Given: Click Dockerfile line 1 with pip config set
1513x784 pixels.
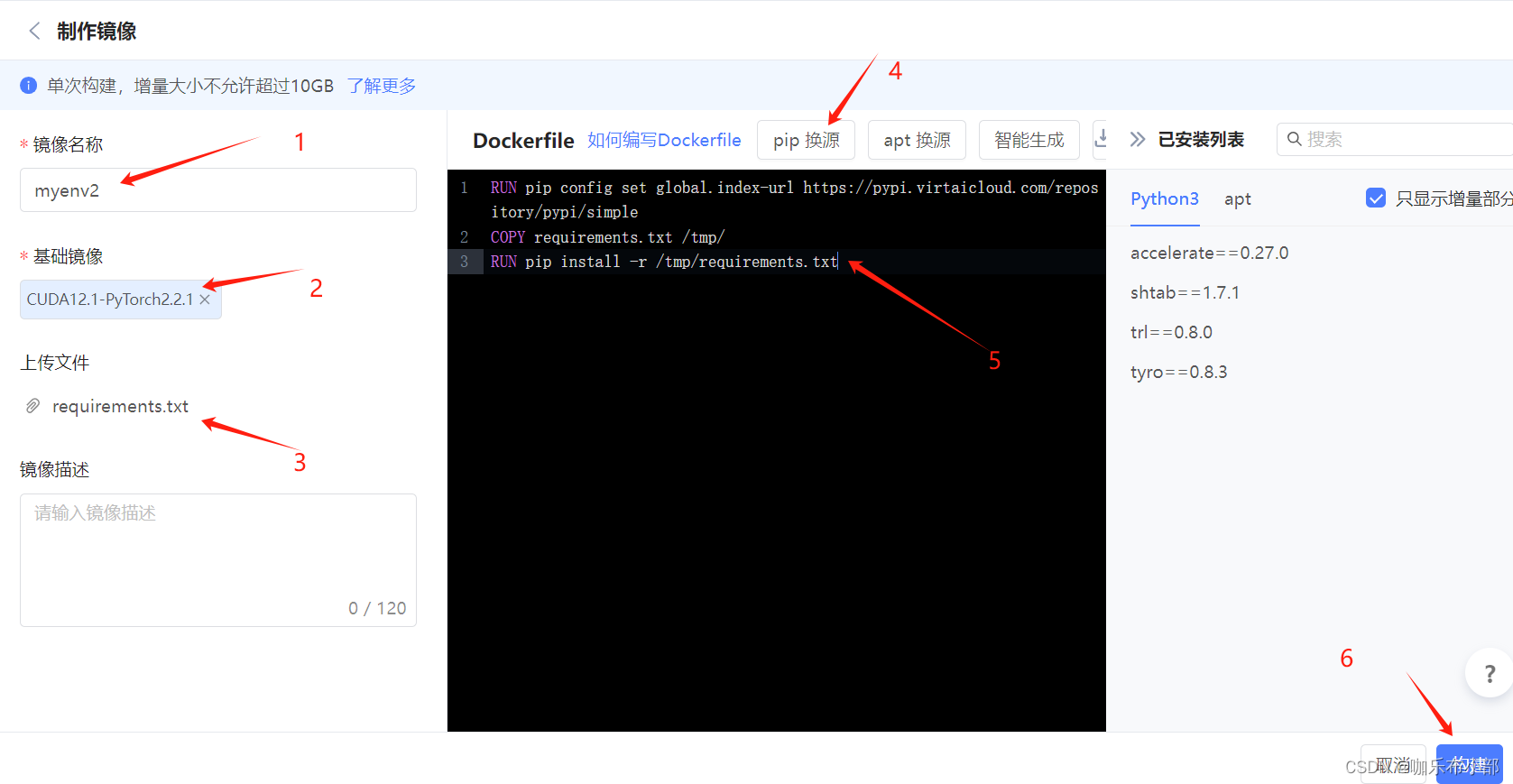Looking at the screenshot, I should click(794, 199).
